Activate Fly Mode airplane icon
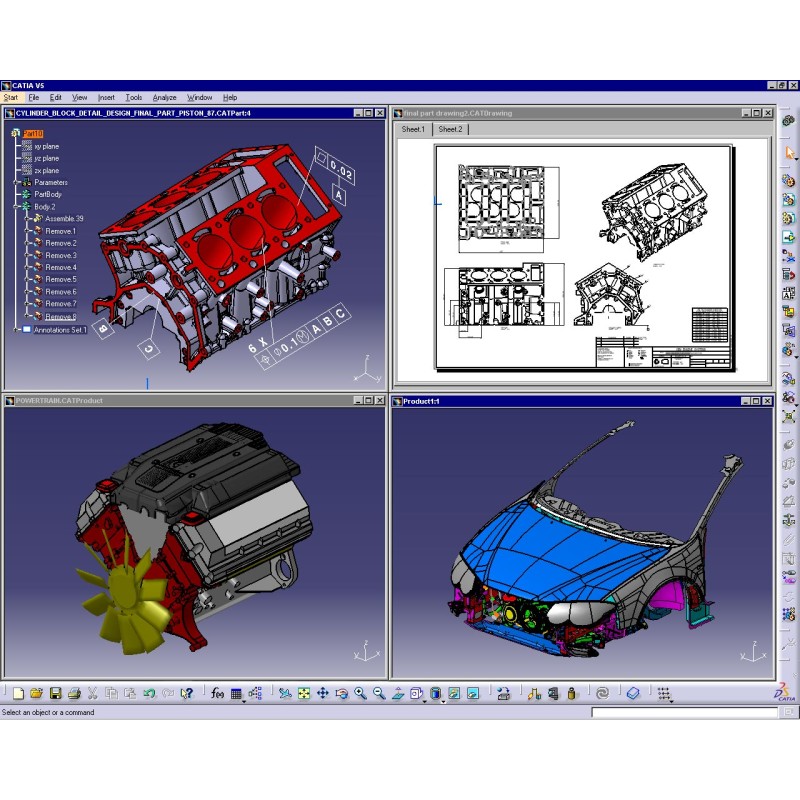This screenshot has height=800, width=800. click(285, 693)
